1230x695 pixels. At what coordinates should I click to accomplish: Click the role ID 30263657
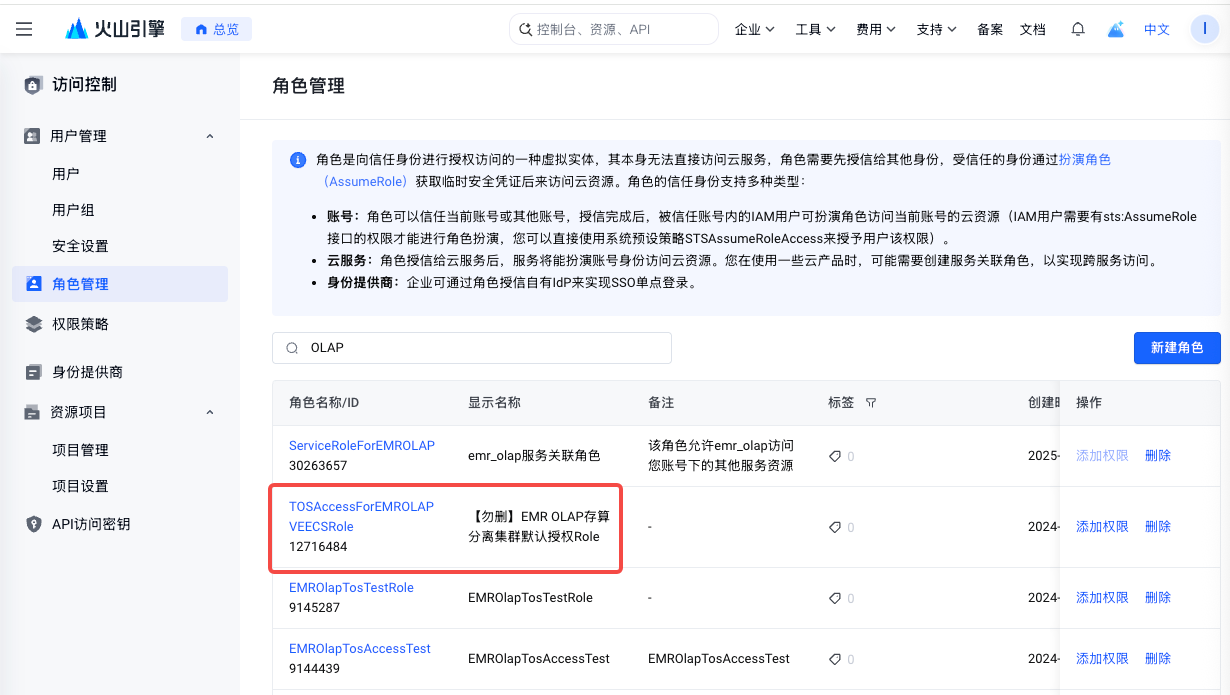coord(318,466)
